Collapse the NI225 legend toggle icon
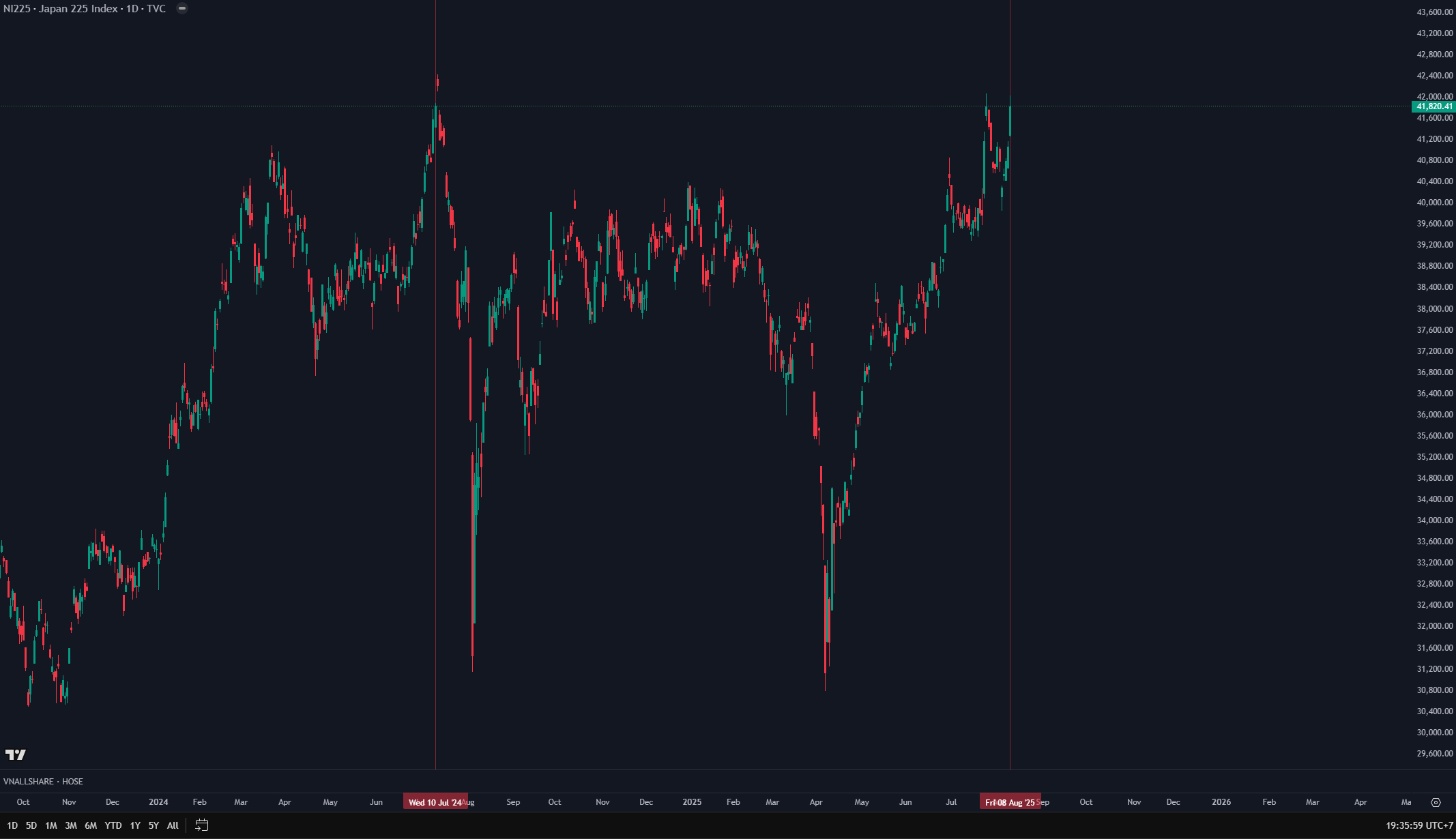This screenshot has height=839, width=1456. 182,8
